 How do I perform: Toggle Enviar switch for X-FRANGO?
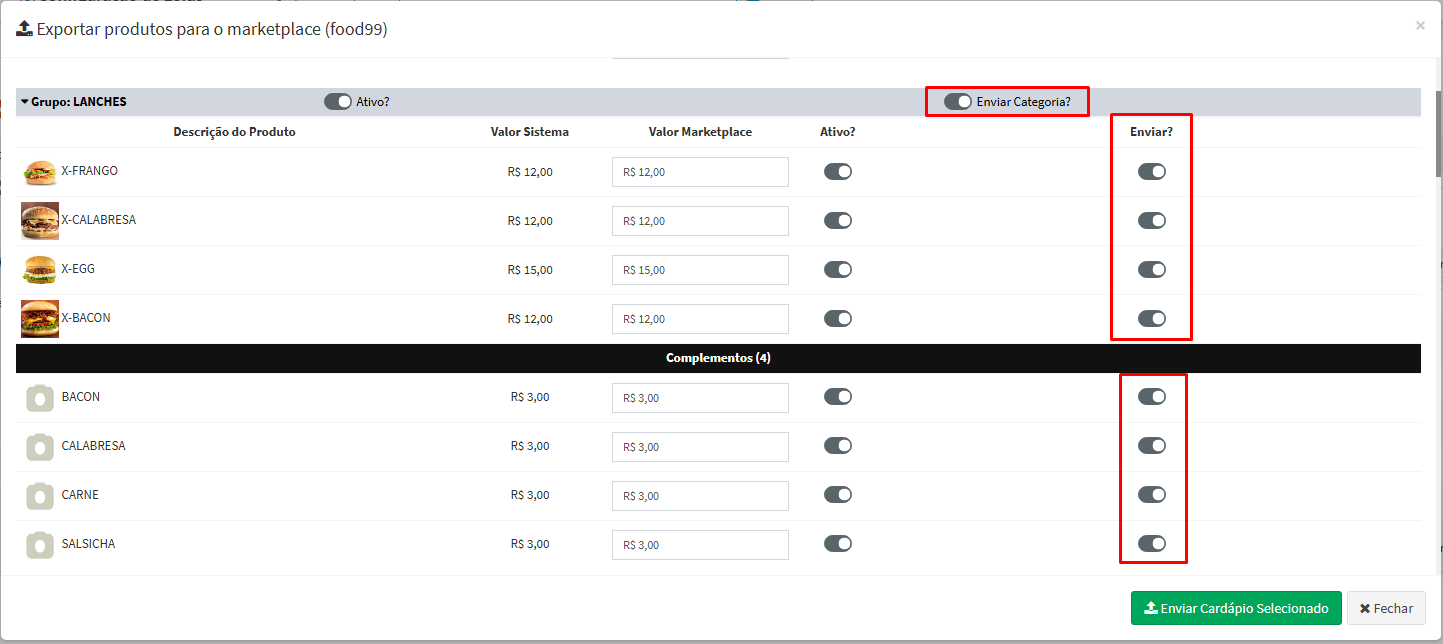point(1151,172)
